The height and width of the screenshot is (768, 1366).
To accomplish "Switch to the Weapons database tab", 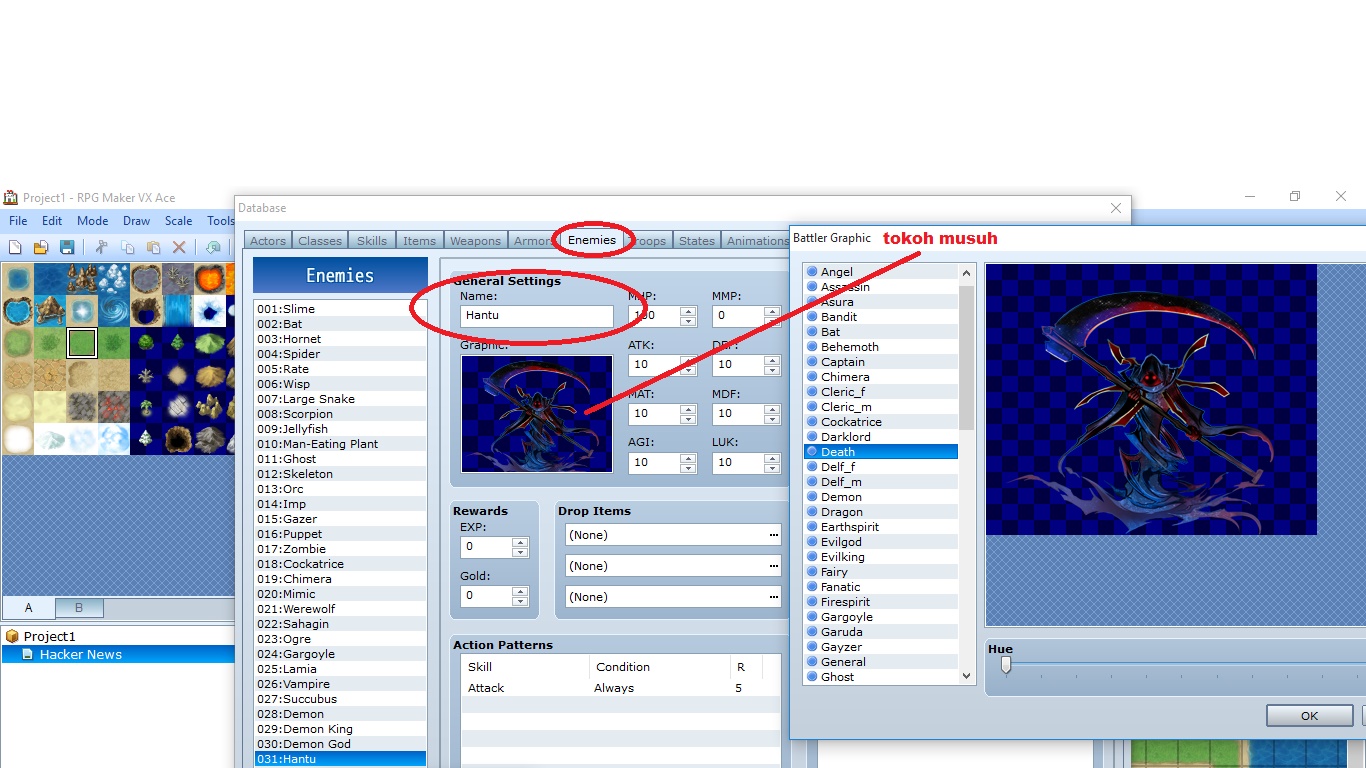I will coord(475,241).
